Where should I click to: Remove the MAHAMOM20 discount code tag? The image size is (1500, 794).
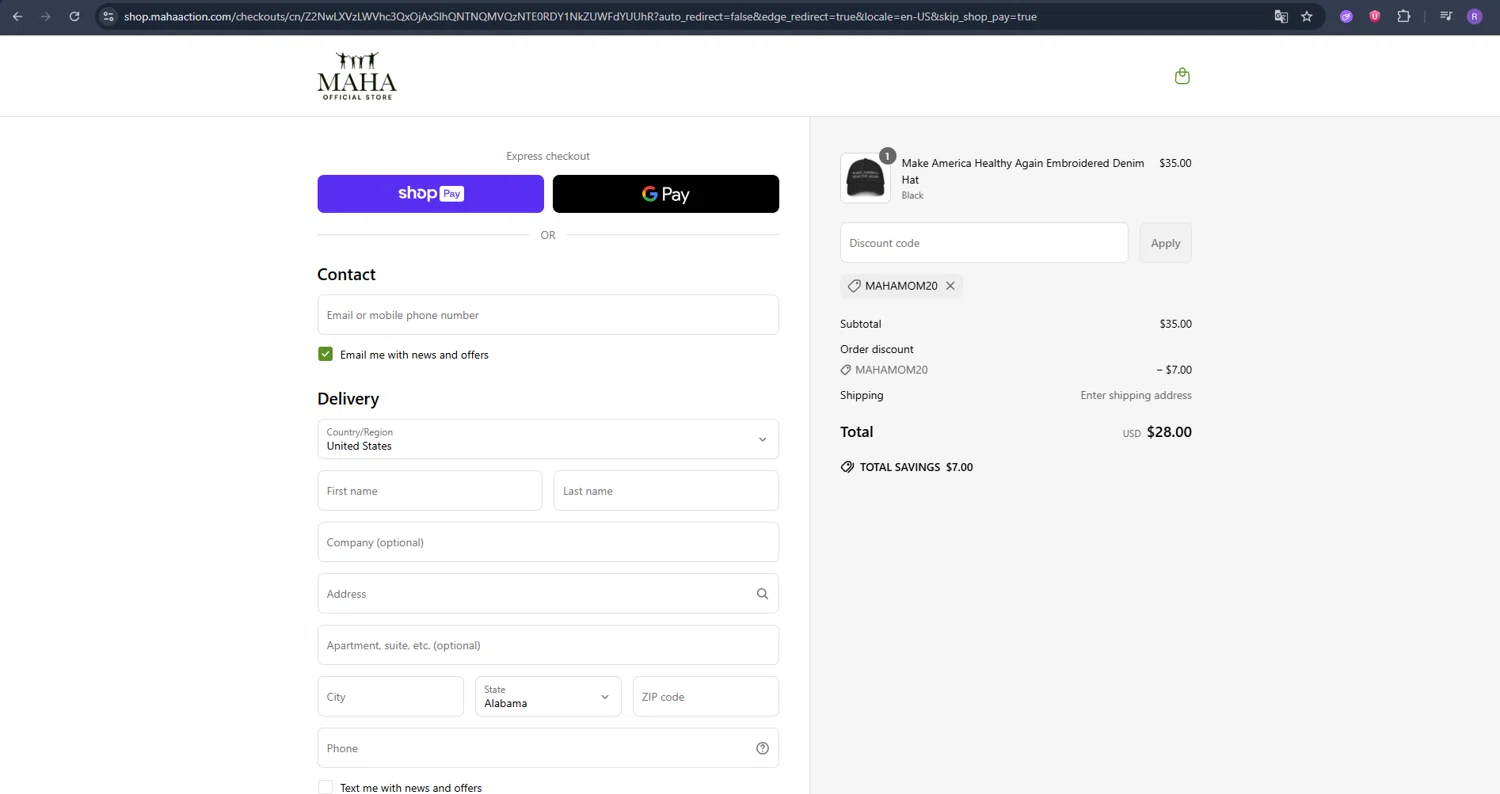950,286
